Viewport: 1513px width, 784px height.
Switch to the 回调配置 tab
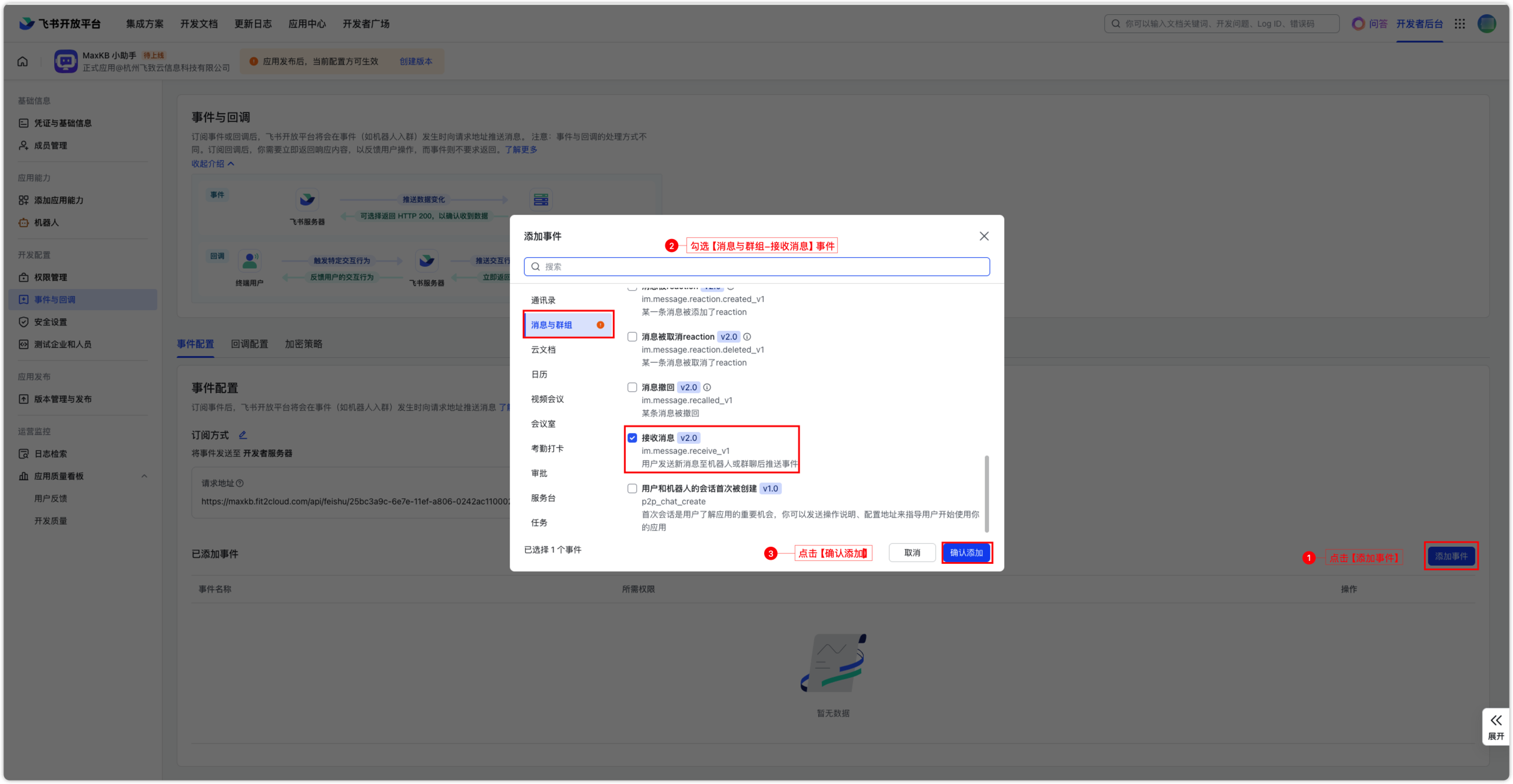tap(249, 344)
